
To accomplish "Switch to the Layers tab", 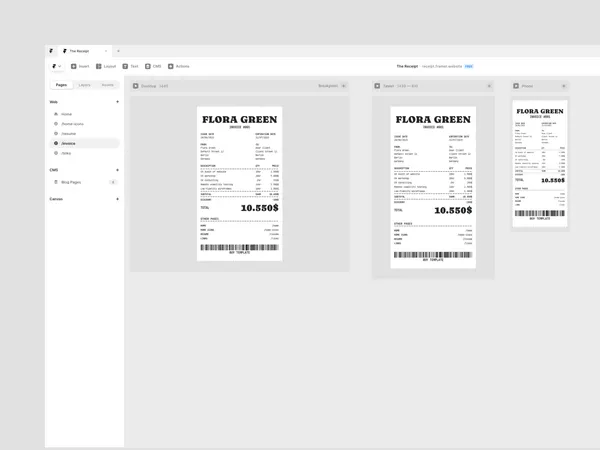I will 85,85.
